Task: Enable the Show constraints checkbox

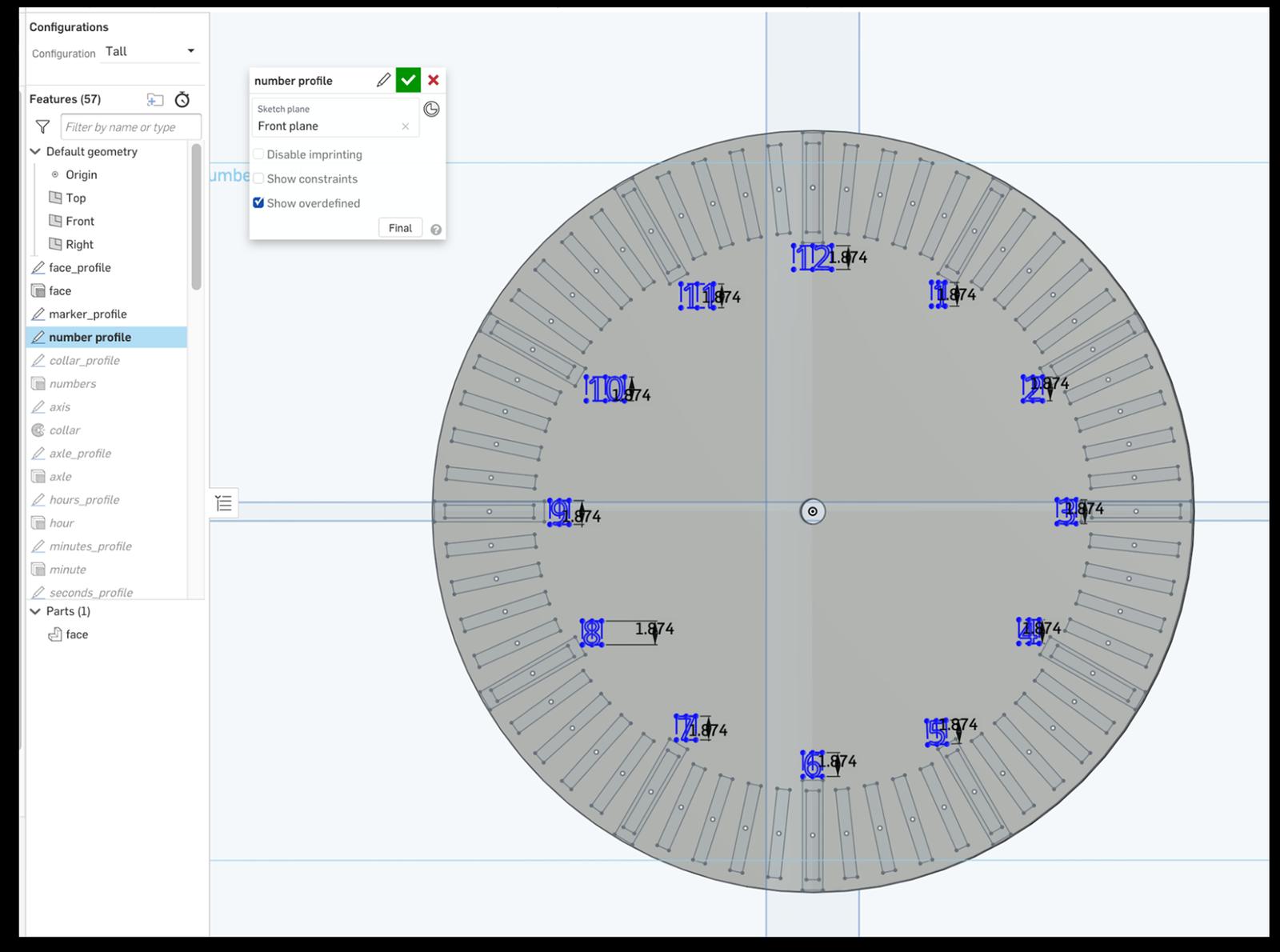Action: point(258,179)
